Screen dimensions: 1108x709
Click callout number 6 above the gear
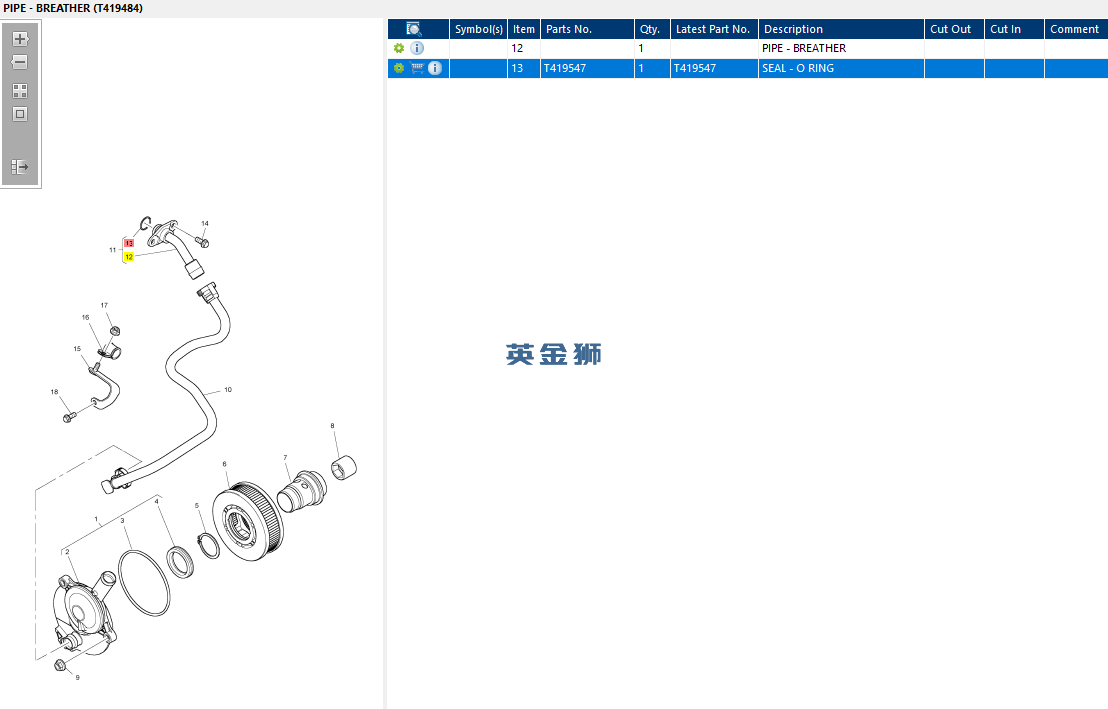click(225, 464)
